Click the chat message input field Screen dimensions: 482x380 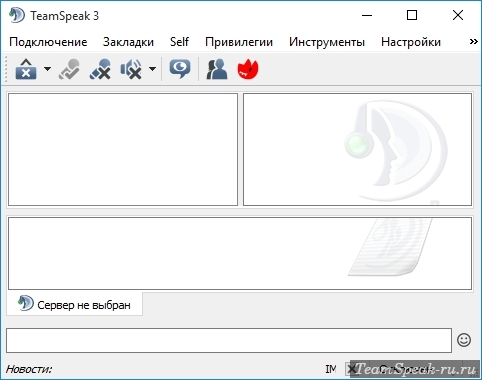(x=229, y=340)
